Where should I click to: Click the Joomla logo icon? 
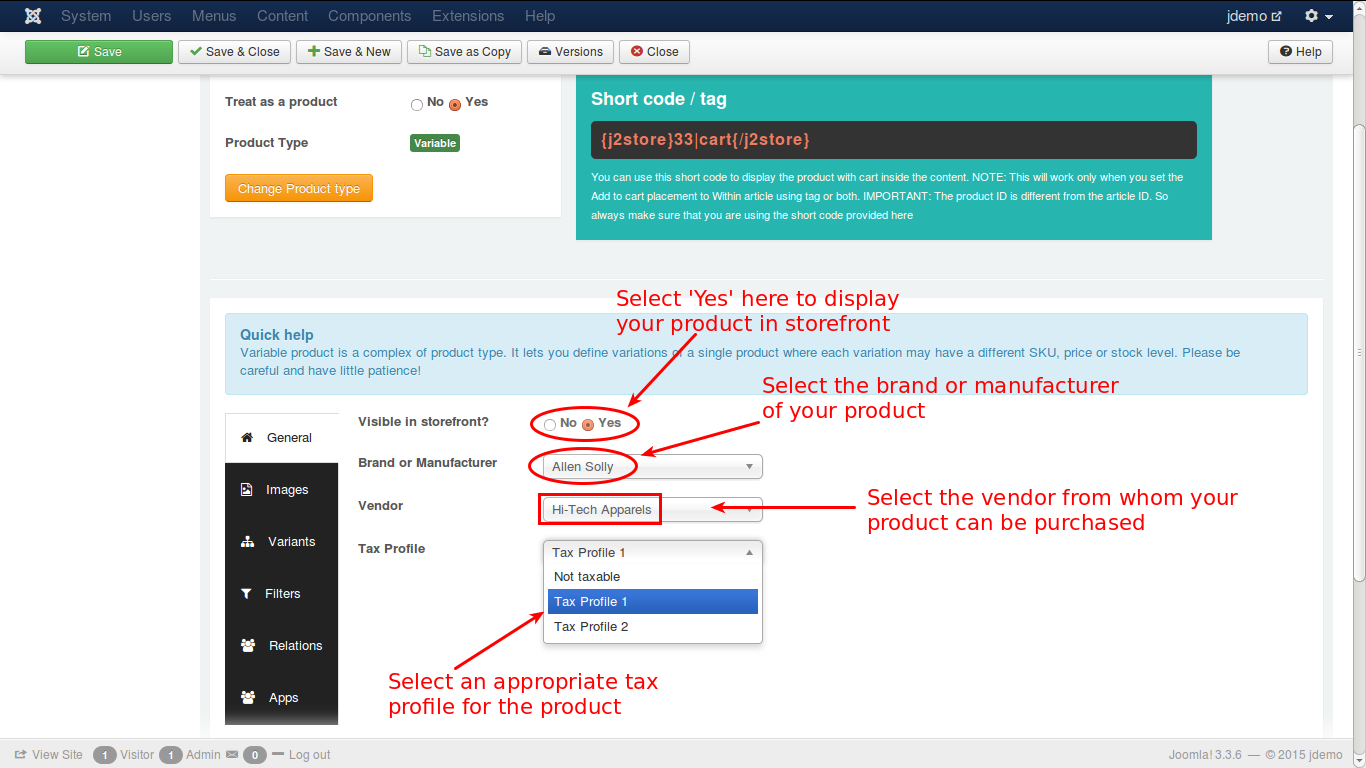[x=33, y=16]
